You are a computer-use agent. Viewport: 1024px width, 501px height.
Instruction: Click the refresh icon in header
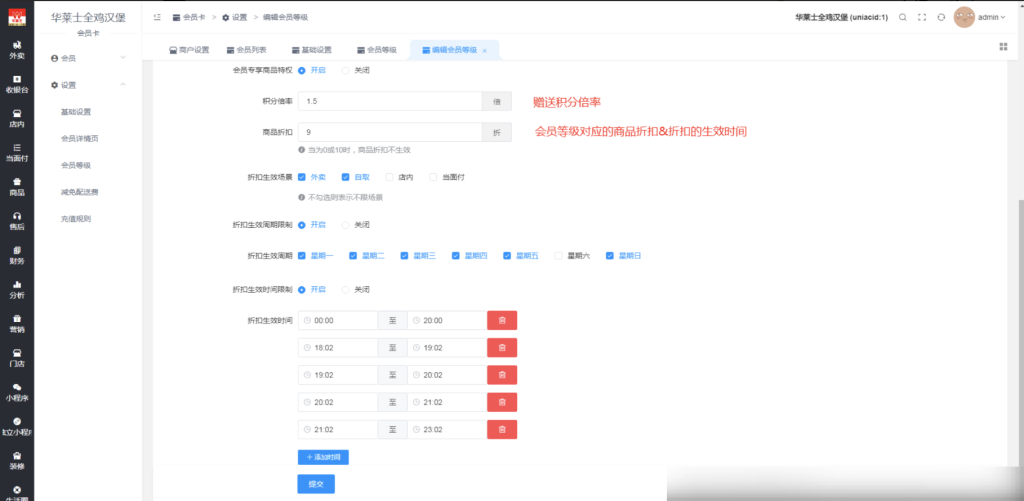coord(941,18)
